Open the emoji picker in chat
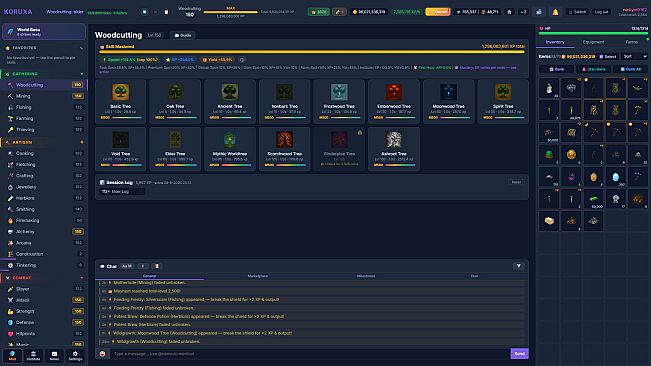651x366 pixels. [102, 354]
